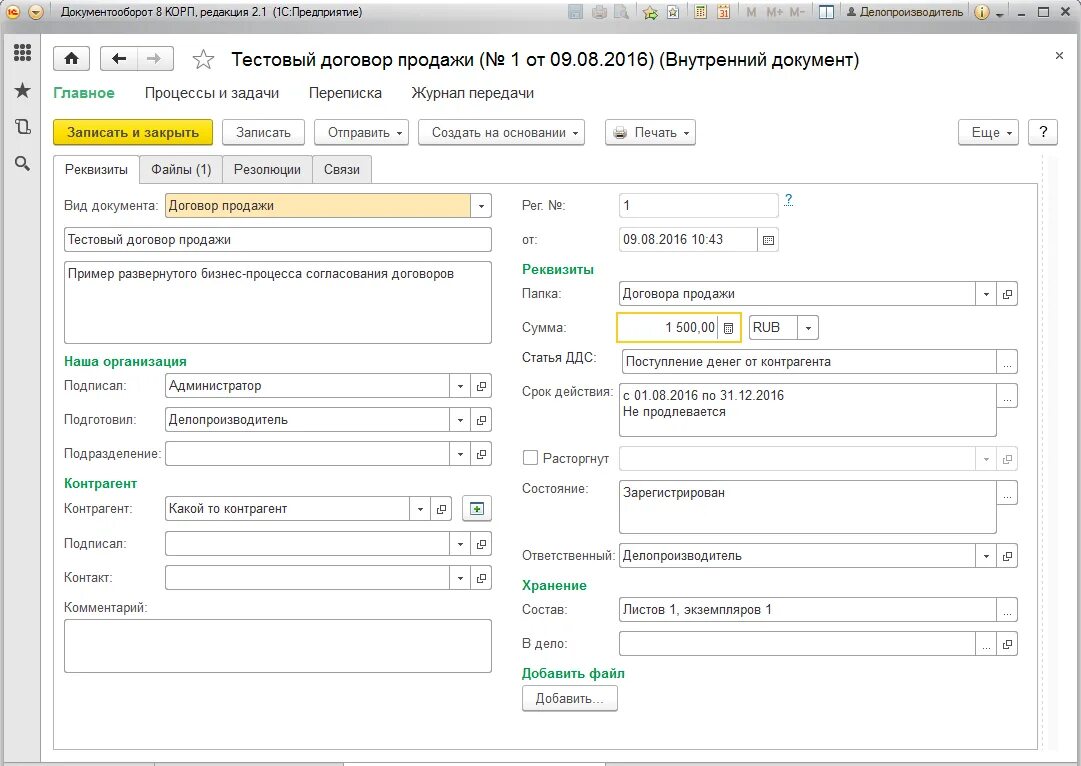
Task: Open Подразделение card icon
Action: pos(481,454)
